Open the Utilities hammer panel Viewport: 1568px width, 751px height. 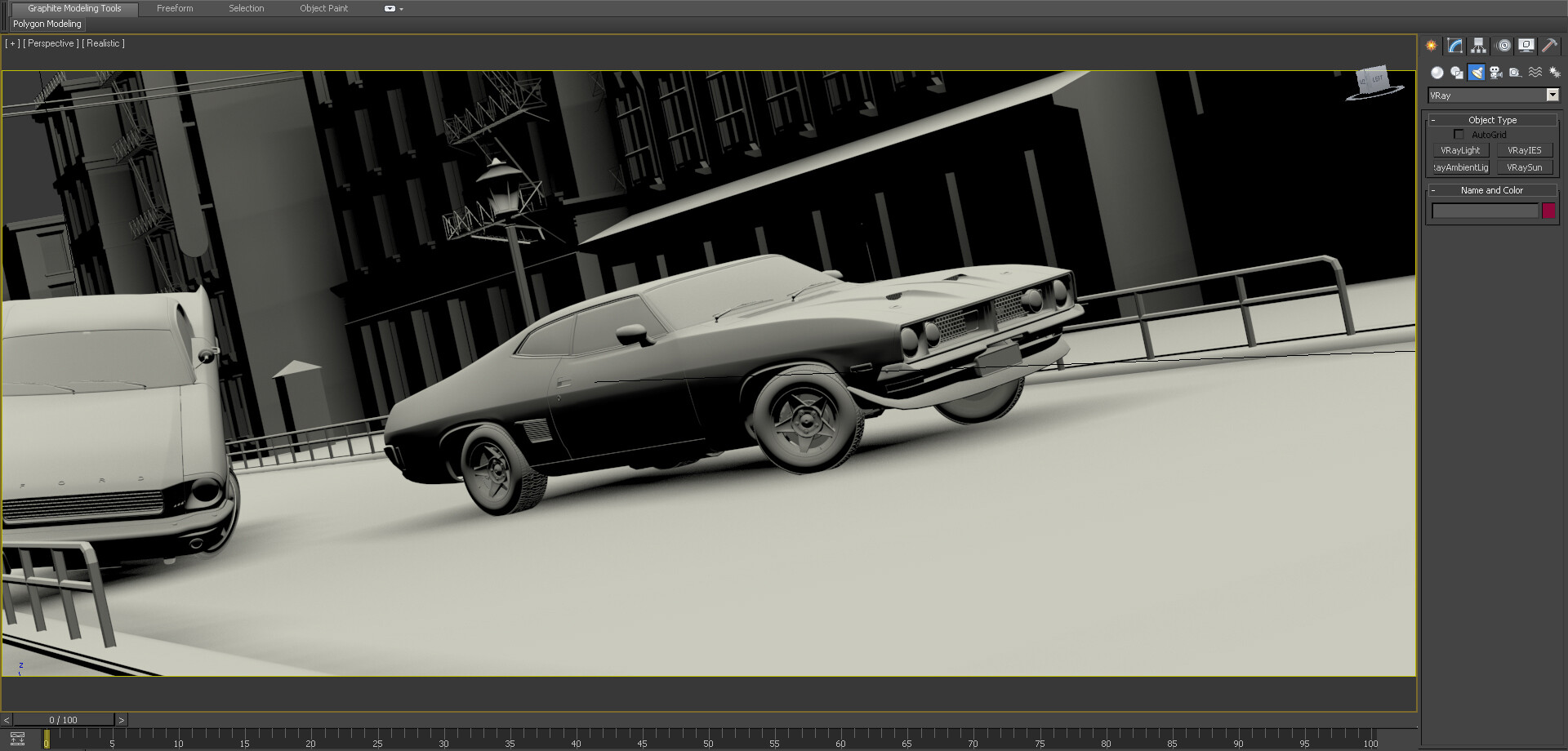click(x=1549, y=46)
